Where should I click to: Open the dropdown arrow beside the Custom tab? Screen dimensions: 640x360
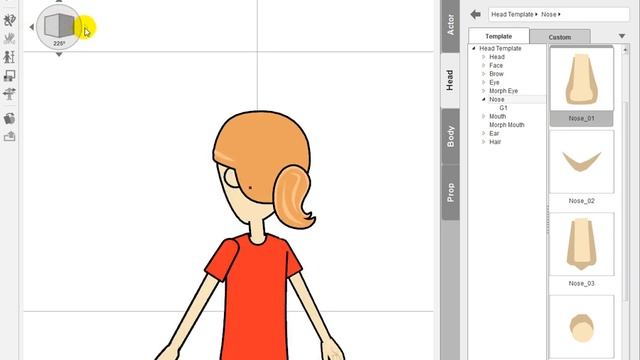(622, 36)
